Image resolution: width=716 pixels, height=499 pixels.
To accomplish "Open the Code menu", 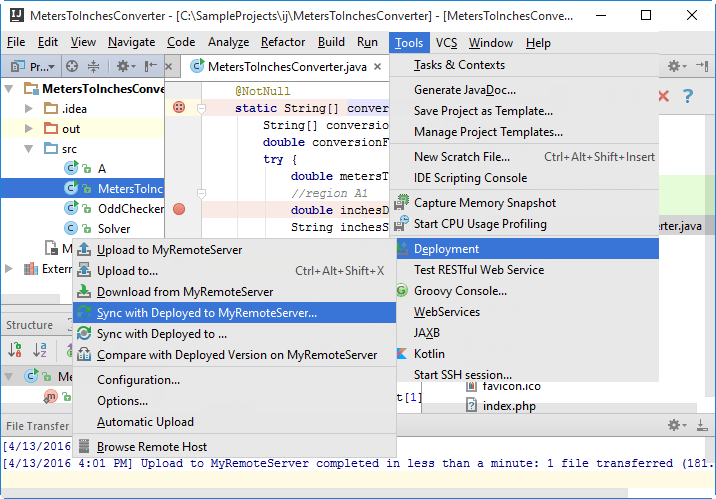I will [x=181, y=42].
